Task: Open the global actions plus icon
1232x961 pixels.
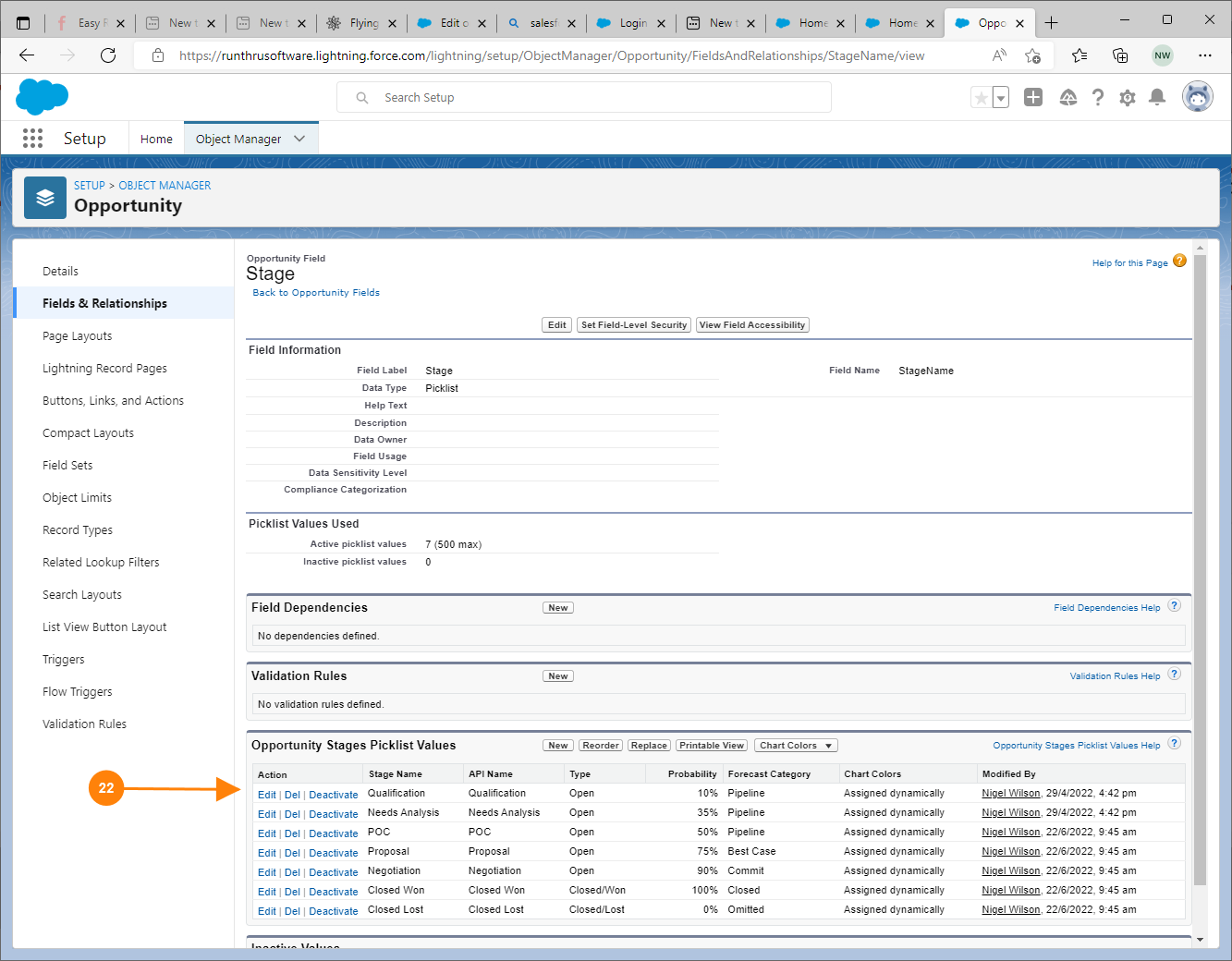Action: pyautogui.click(x=1033, y=98)
